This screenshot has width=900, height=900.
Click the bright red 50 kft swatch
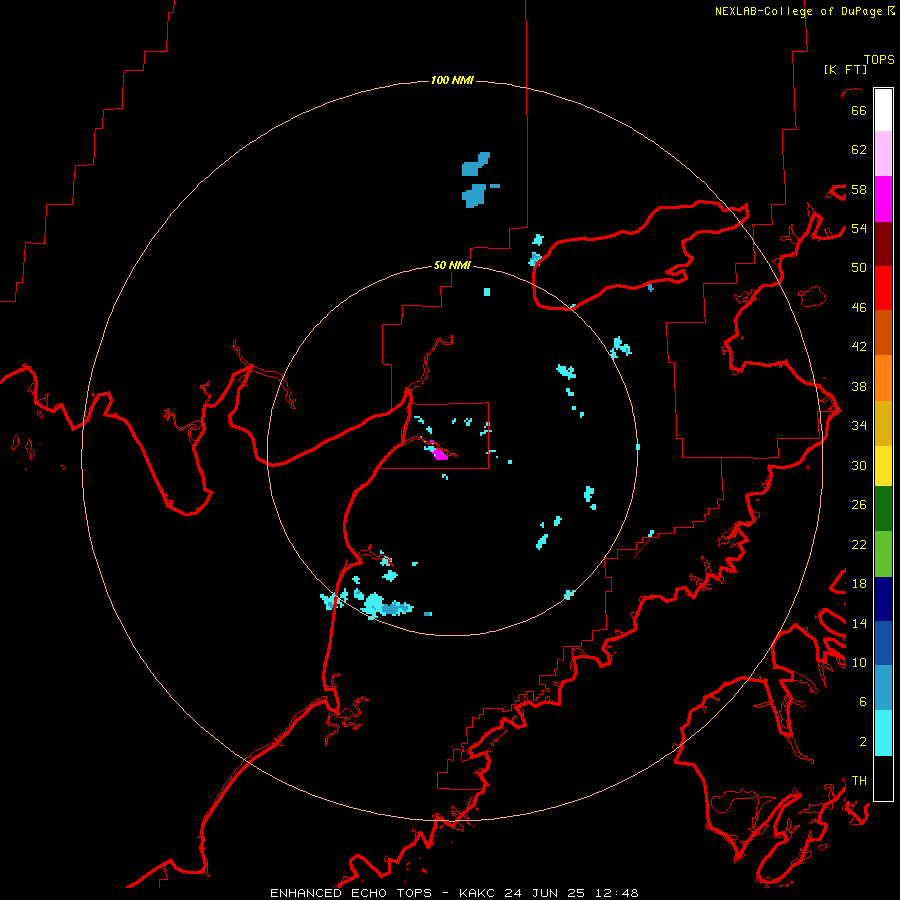883,288
